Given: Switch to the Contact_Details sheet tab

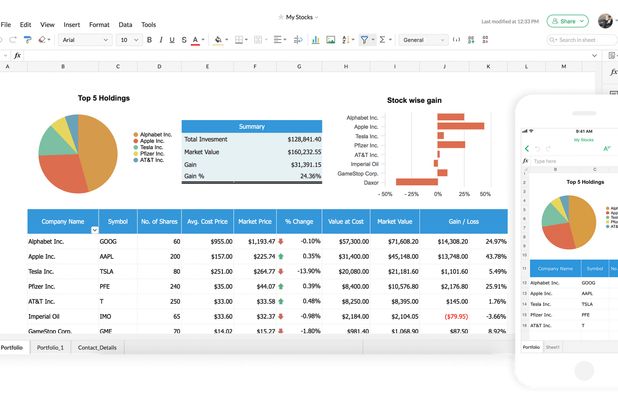Looking at the screenshot, I should tap(97, 348).
